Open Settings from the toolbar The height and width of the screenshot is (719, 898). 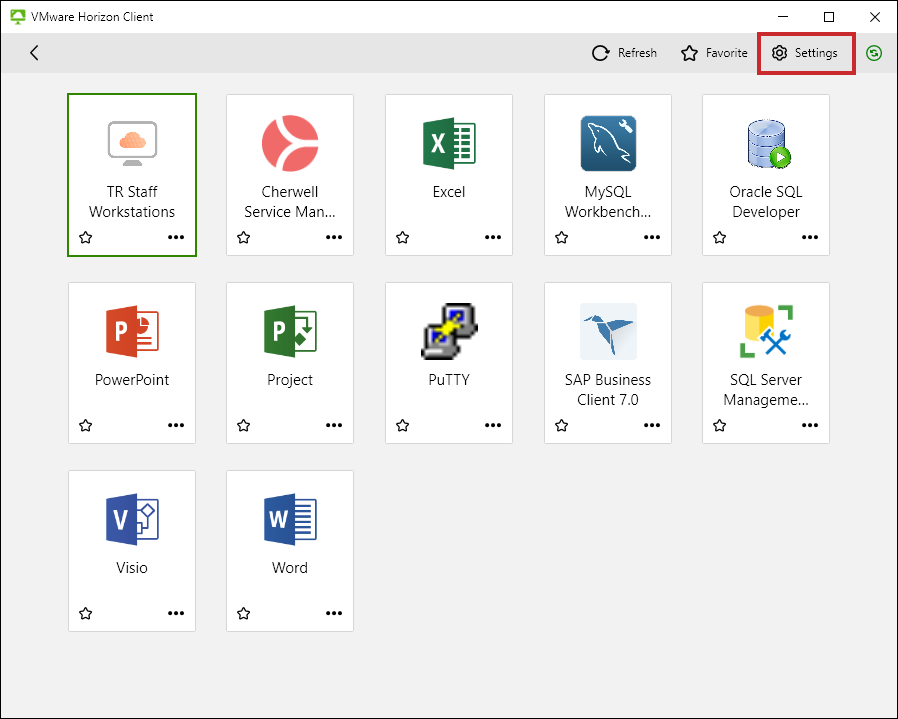click(805, 53)
